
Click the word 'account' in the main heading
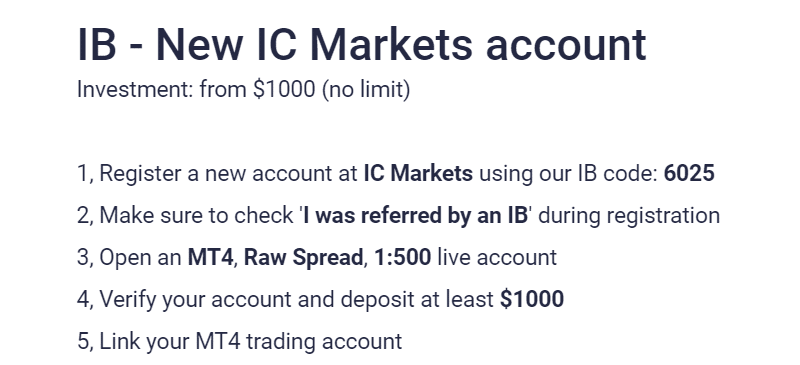pyautogui.click(x=566, y=46)
